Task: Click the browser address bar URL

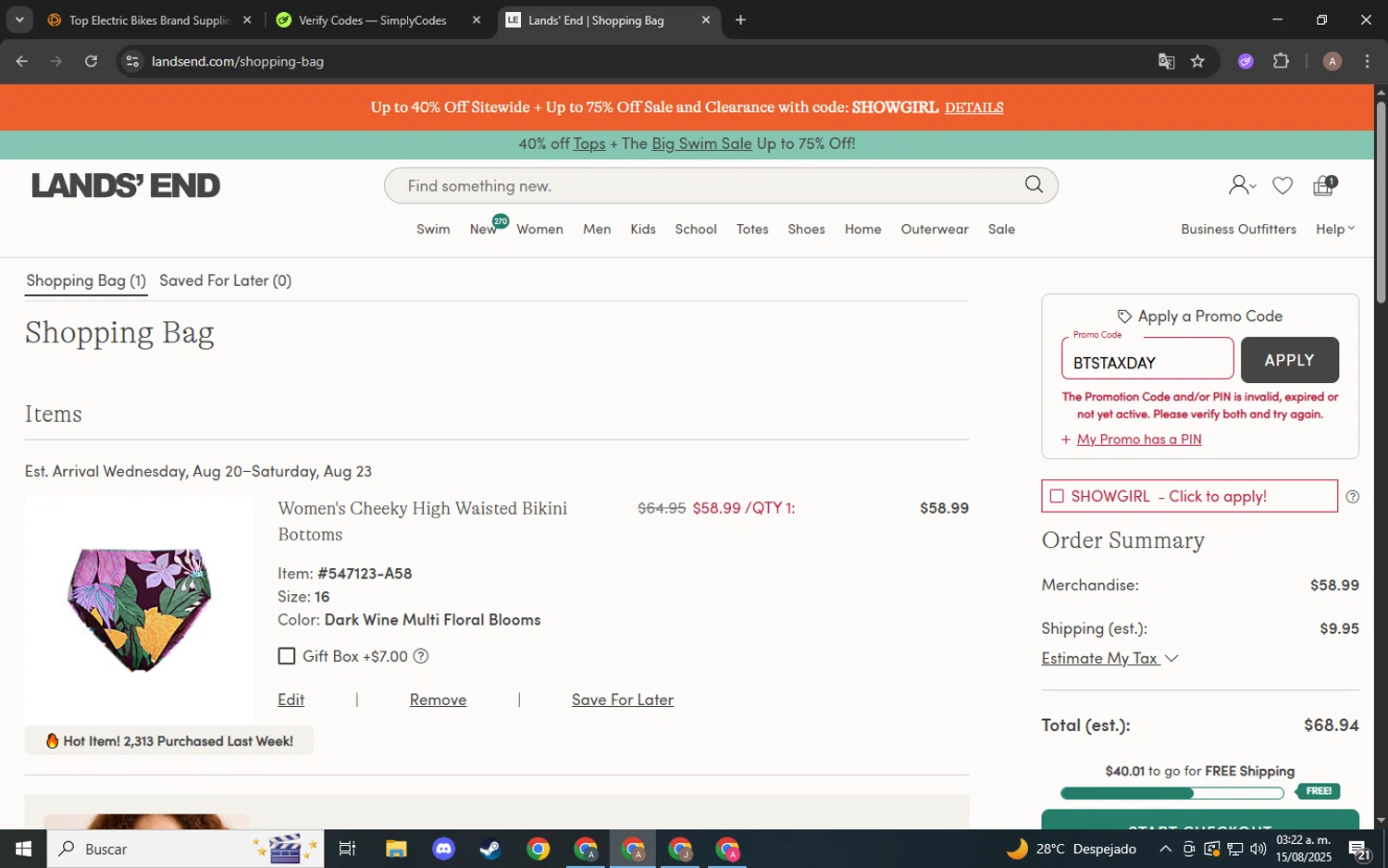Action: point(238,61)
